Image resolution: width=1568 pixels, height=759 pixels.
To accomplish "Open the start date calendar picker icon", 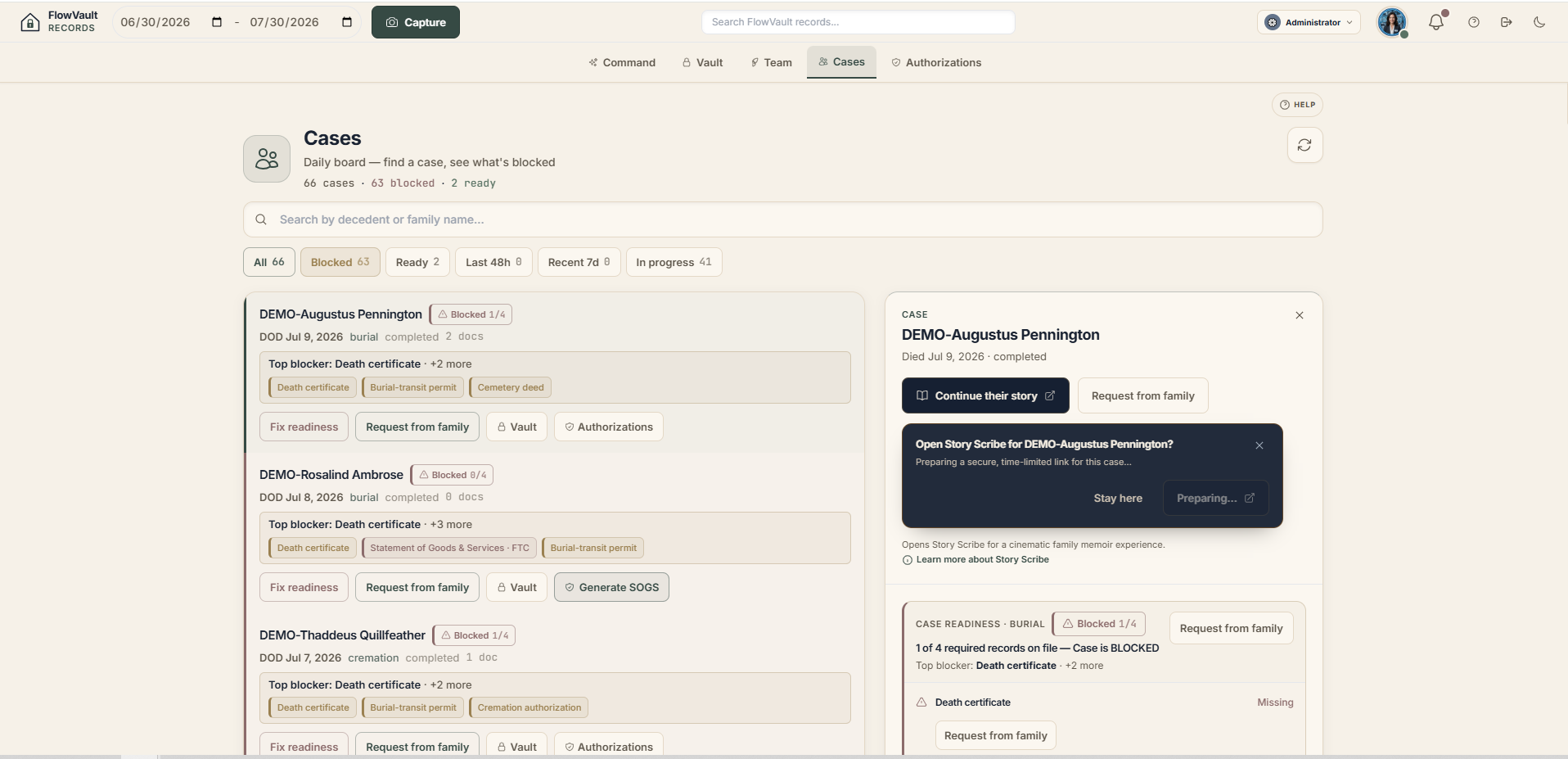I will tap(217, 22).
